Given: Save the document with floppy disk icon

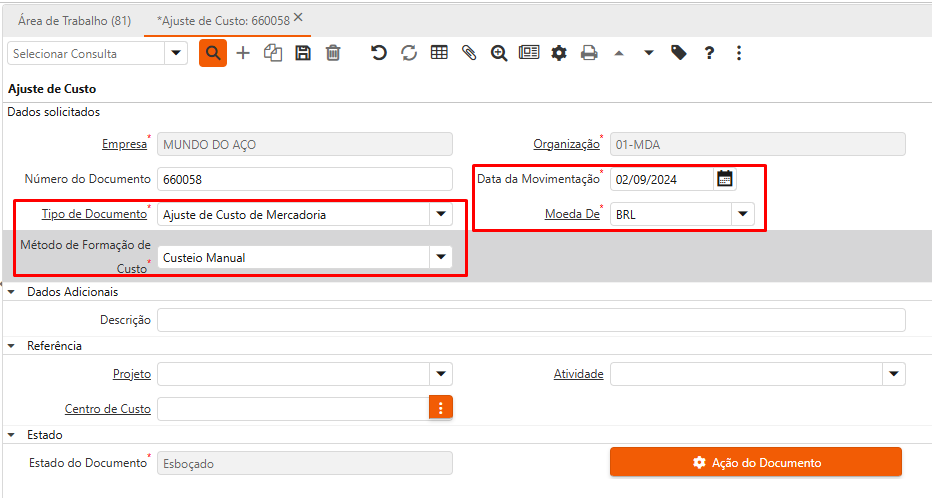Looking at the screenshot, I should pos(303,53).
